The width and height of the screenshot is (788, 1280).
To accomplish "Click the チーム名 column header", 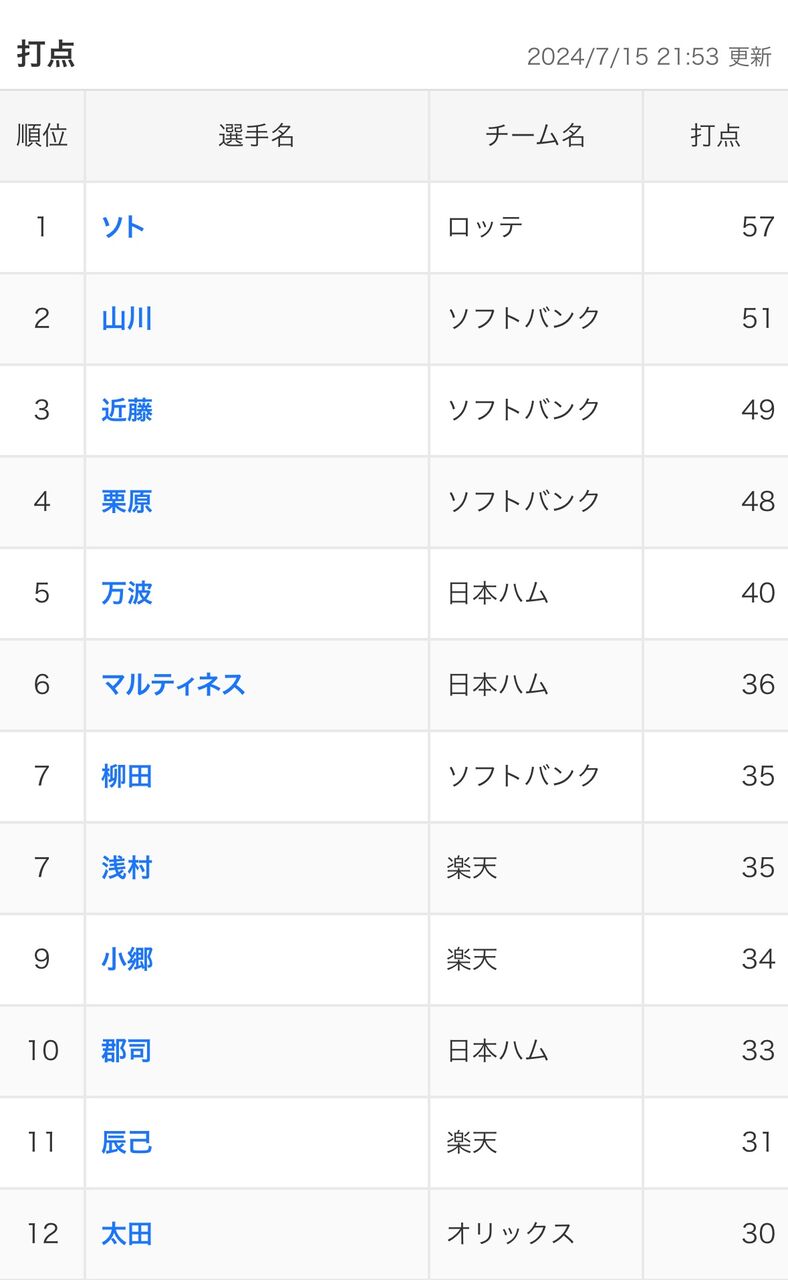I will coord(536,136).
